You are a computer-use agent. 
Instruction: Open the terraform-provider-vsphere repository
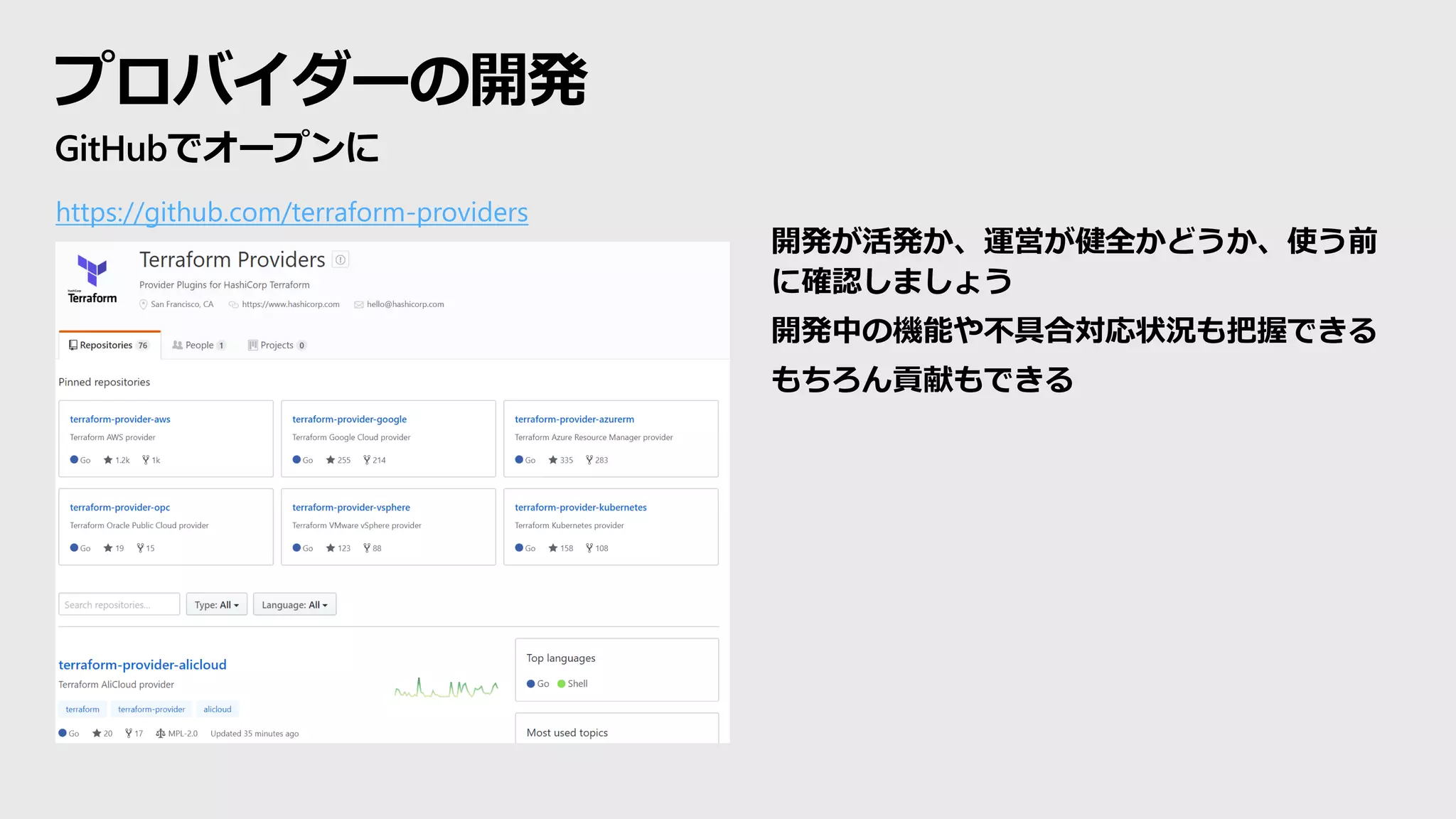(x=351, y=508)
